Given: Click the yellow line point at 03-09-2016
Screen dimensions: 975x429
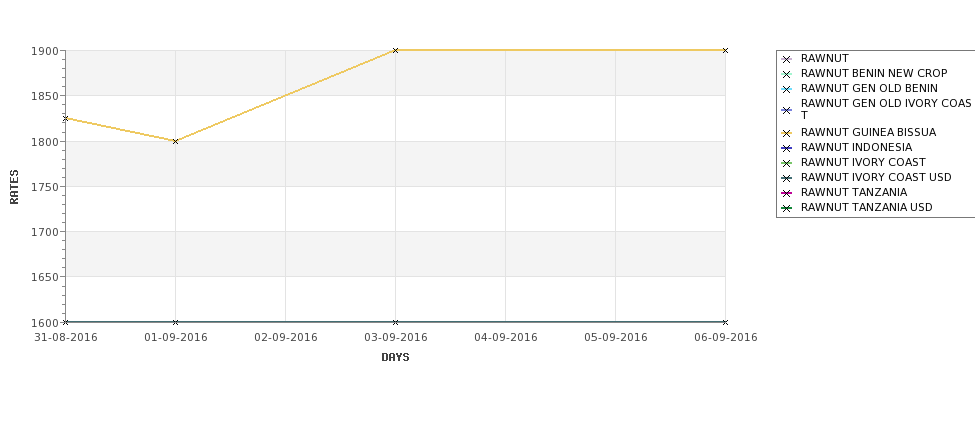Looking at the screenshot, I should point(395,50).
